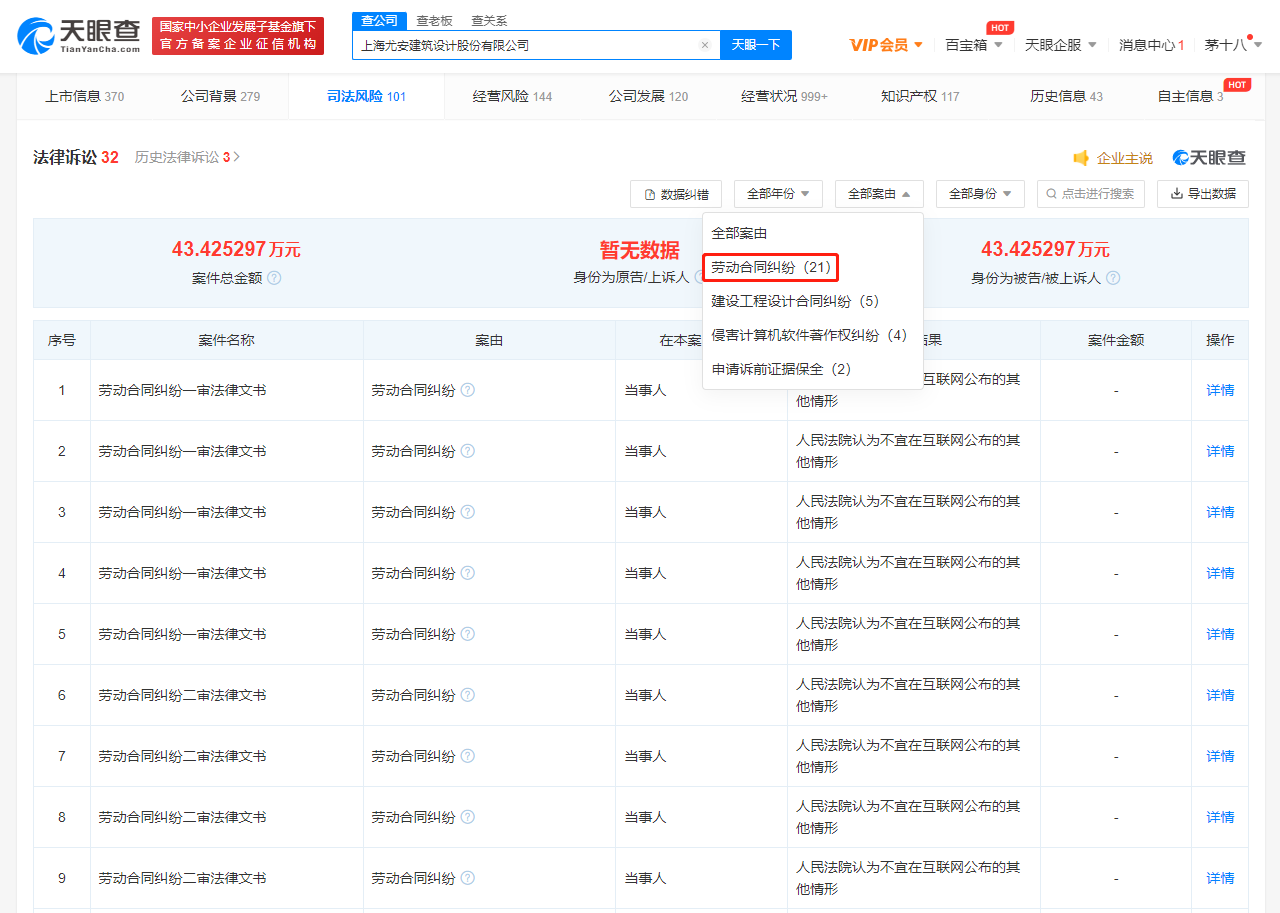The width and height of the screenshot is (1280, 913).
Task: Clear the search box with the X icon
Action: pos(705,45)
